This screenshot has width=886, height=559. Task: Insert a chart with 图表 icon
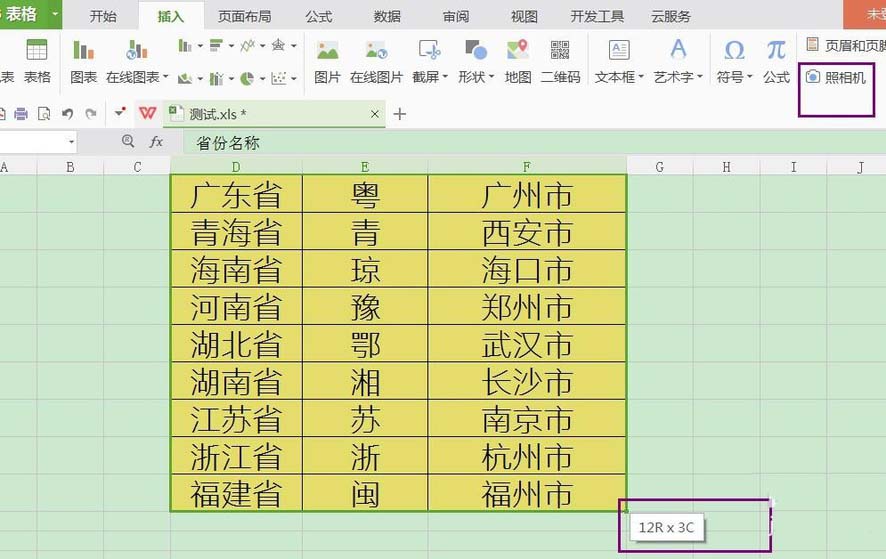[x=84, y=61]
